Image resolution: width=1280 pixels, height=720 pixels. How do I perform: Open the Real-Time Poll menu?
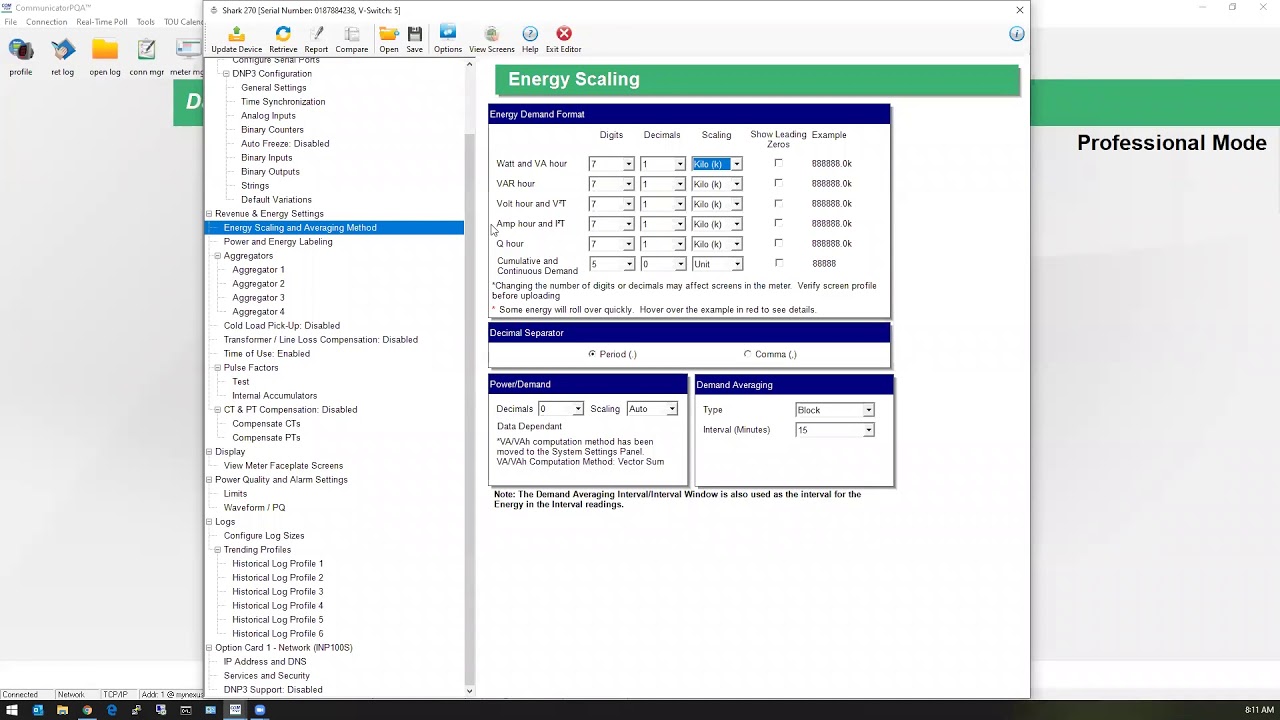102,22
